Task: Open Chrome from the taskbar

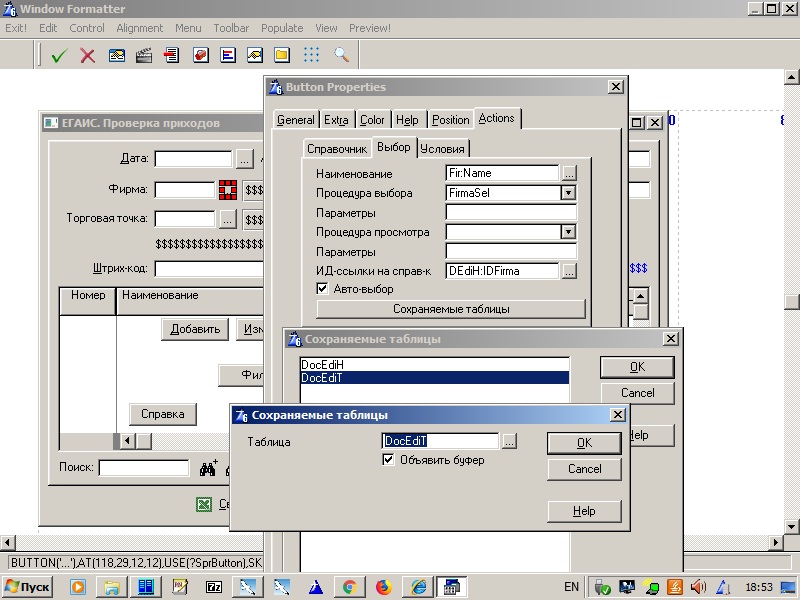Action: point(349,587)
